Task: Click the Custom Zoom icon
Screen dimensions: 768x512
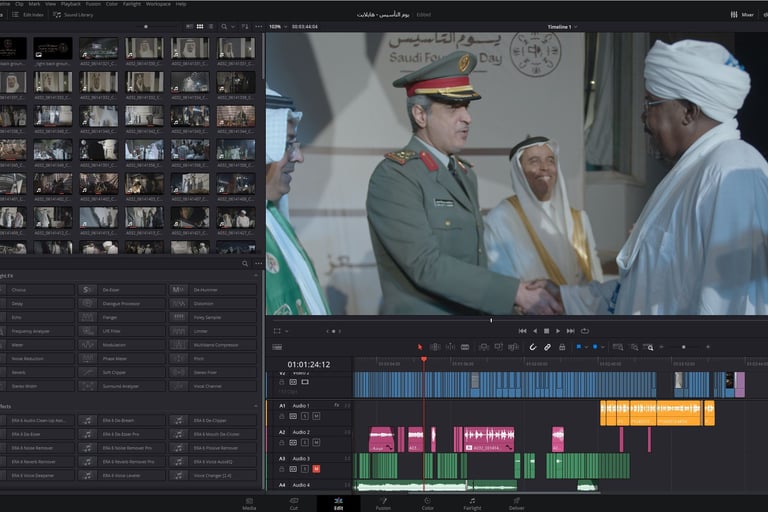Action: [648, 347]
